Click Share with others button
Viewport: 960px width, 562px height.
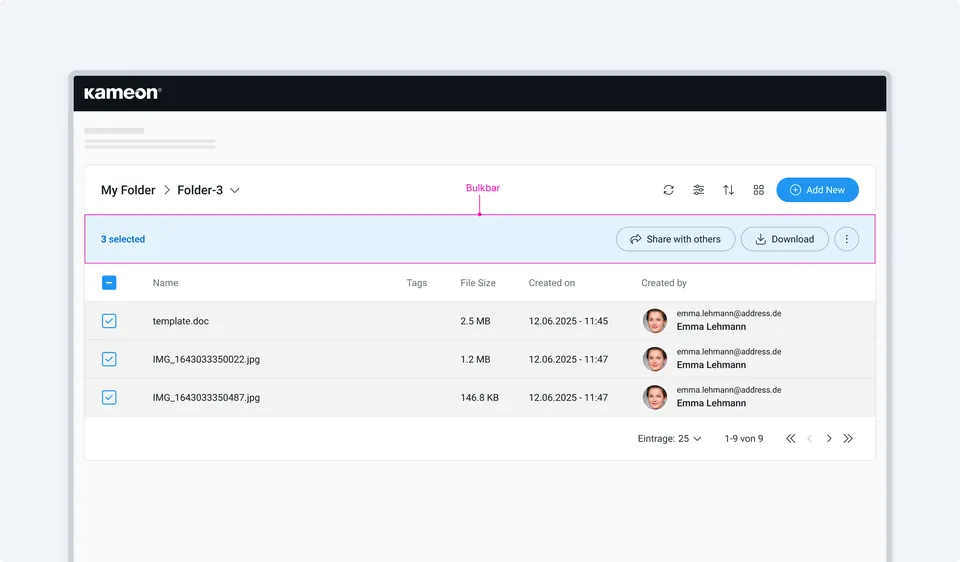click(675, 239)
